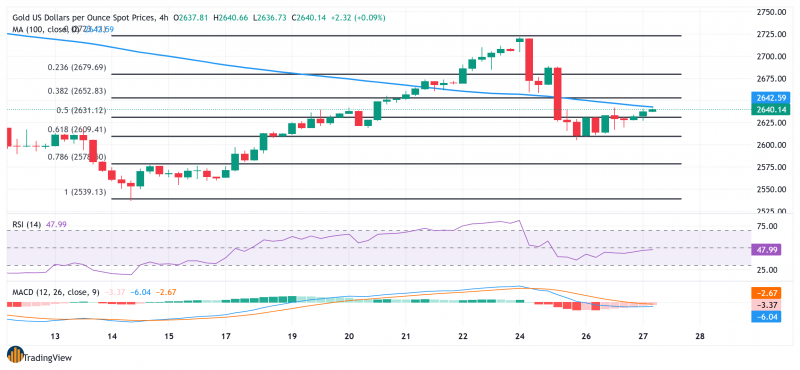Click the 1 (2539.13) Fibonacci base label
800x370 pixels.
85,192
